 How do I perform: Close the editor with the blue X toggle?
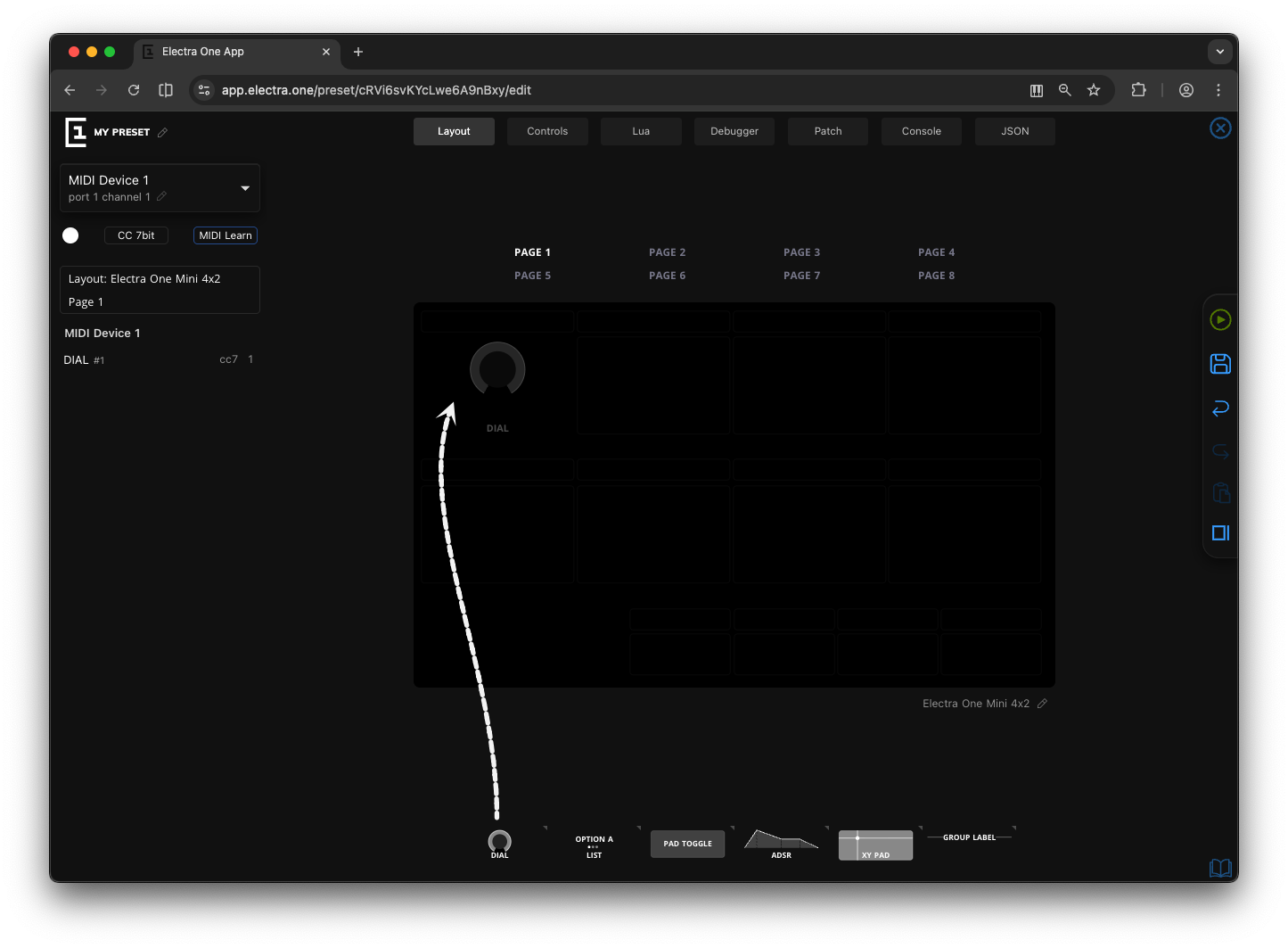1220,128
